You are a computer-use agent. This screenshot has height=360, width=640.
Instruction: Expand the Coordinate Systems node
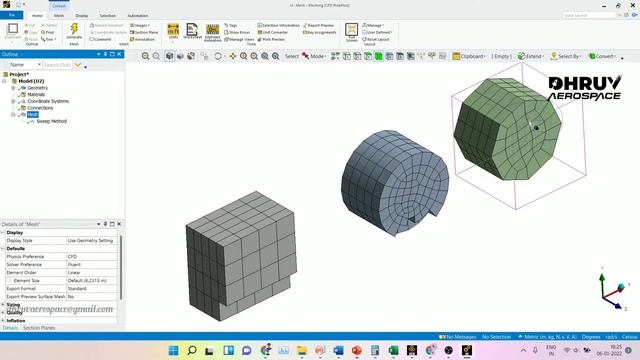coord(13,101)
